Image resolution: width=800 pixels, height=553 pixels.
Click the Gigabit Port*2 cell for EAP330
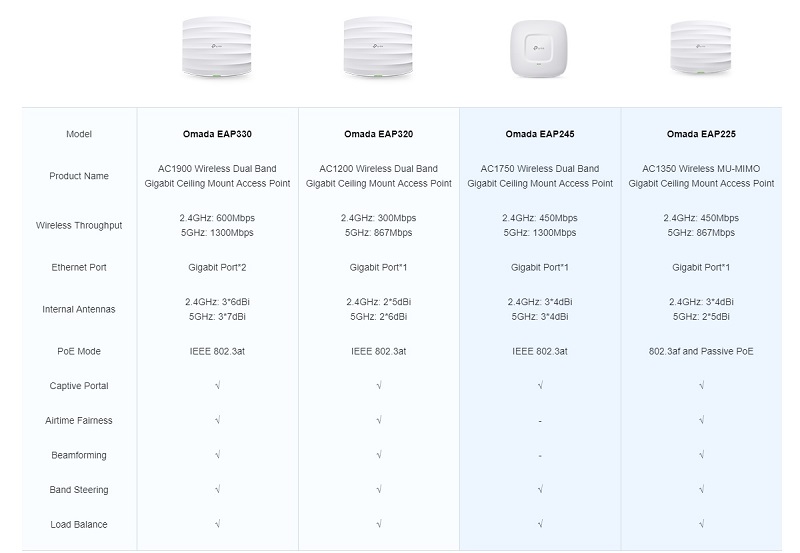pyautogui.click(x=217, y=267)
